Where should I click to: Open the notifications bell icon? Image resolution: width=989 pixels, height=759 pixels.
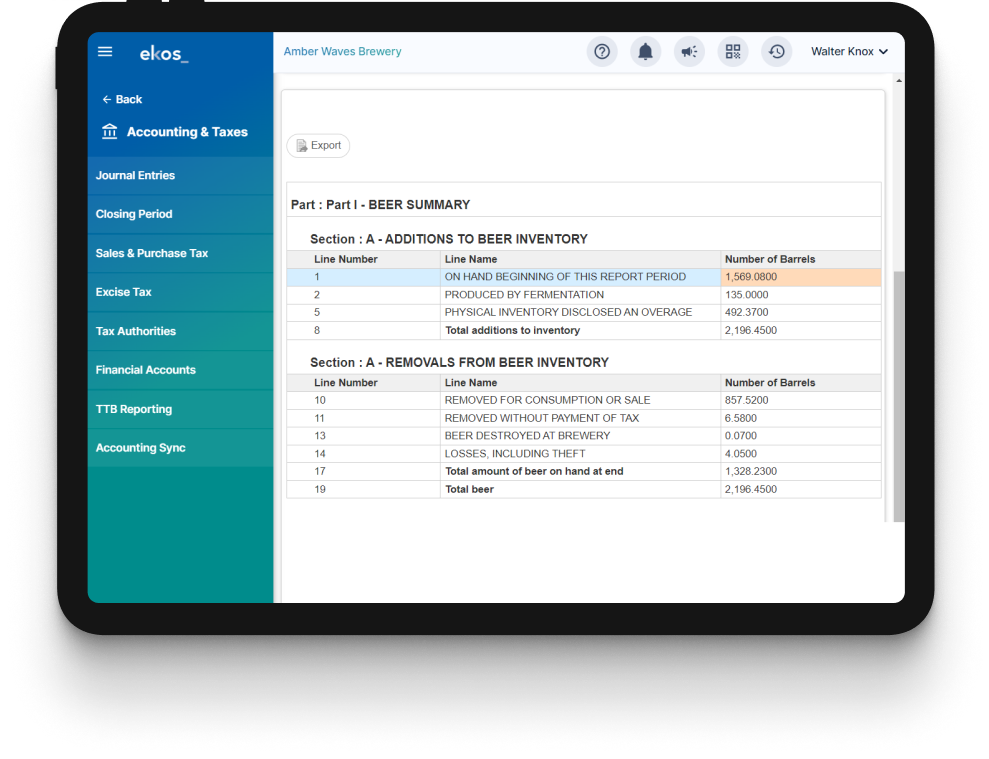click(645, 52)
